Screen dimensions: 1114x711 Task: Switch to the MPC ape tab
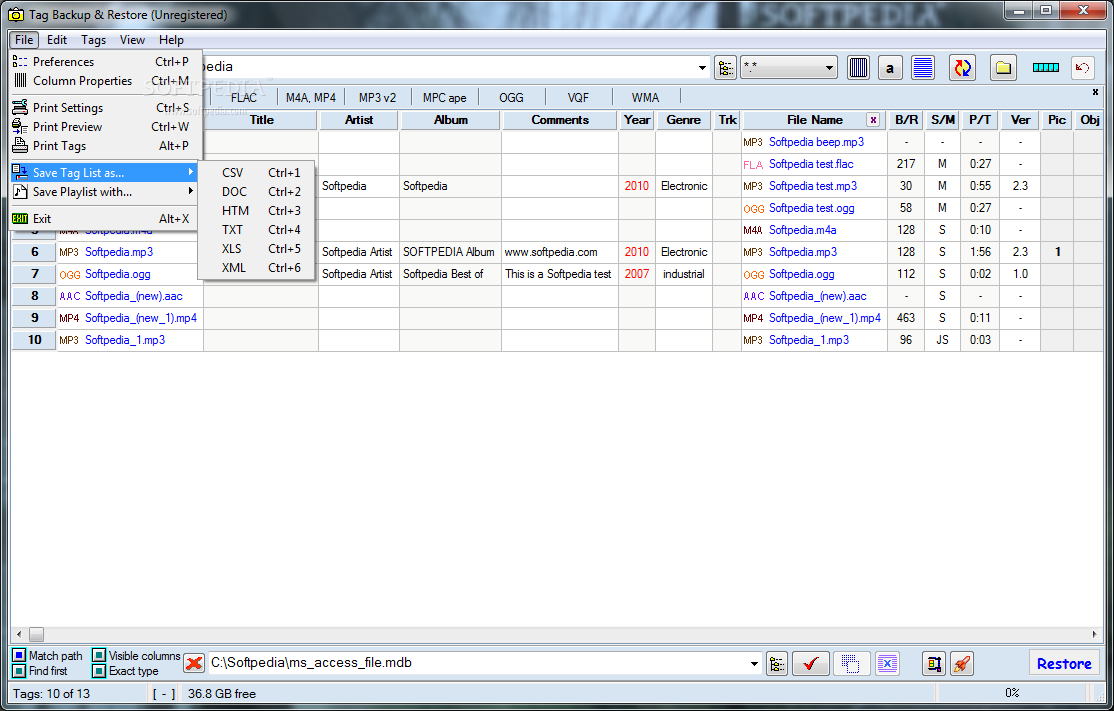click(x=445, y=97)
